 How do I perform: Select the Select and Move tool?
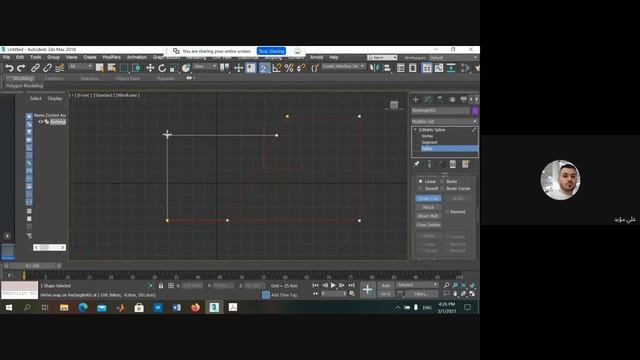[x=150, y=68]
